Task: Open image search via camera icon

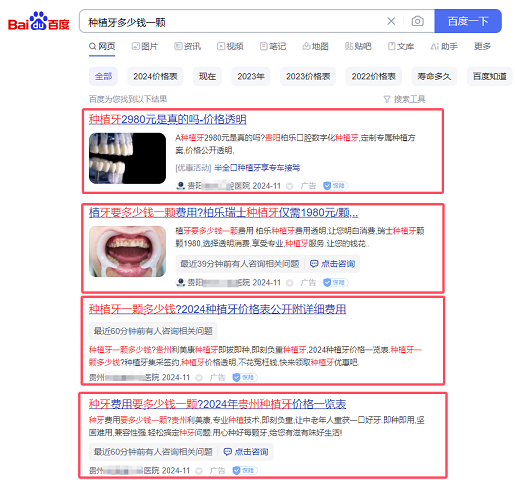Action: (417, 21)
